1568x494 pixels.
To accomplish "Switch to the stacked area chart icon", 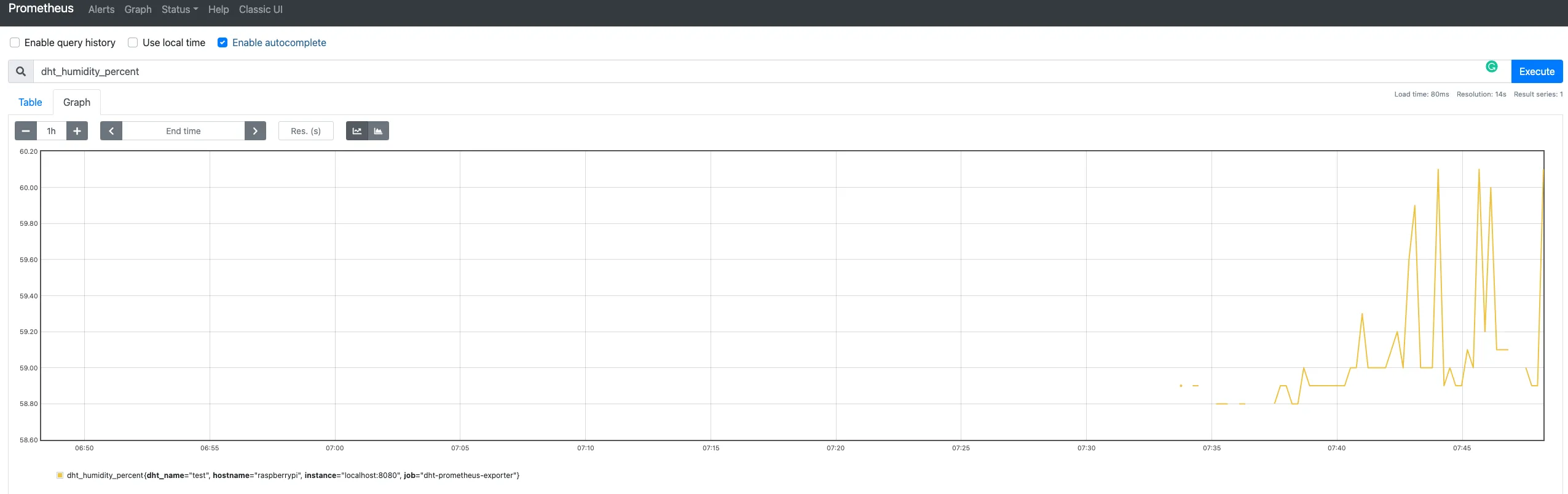I will click(x=378, y=131).
